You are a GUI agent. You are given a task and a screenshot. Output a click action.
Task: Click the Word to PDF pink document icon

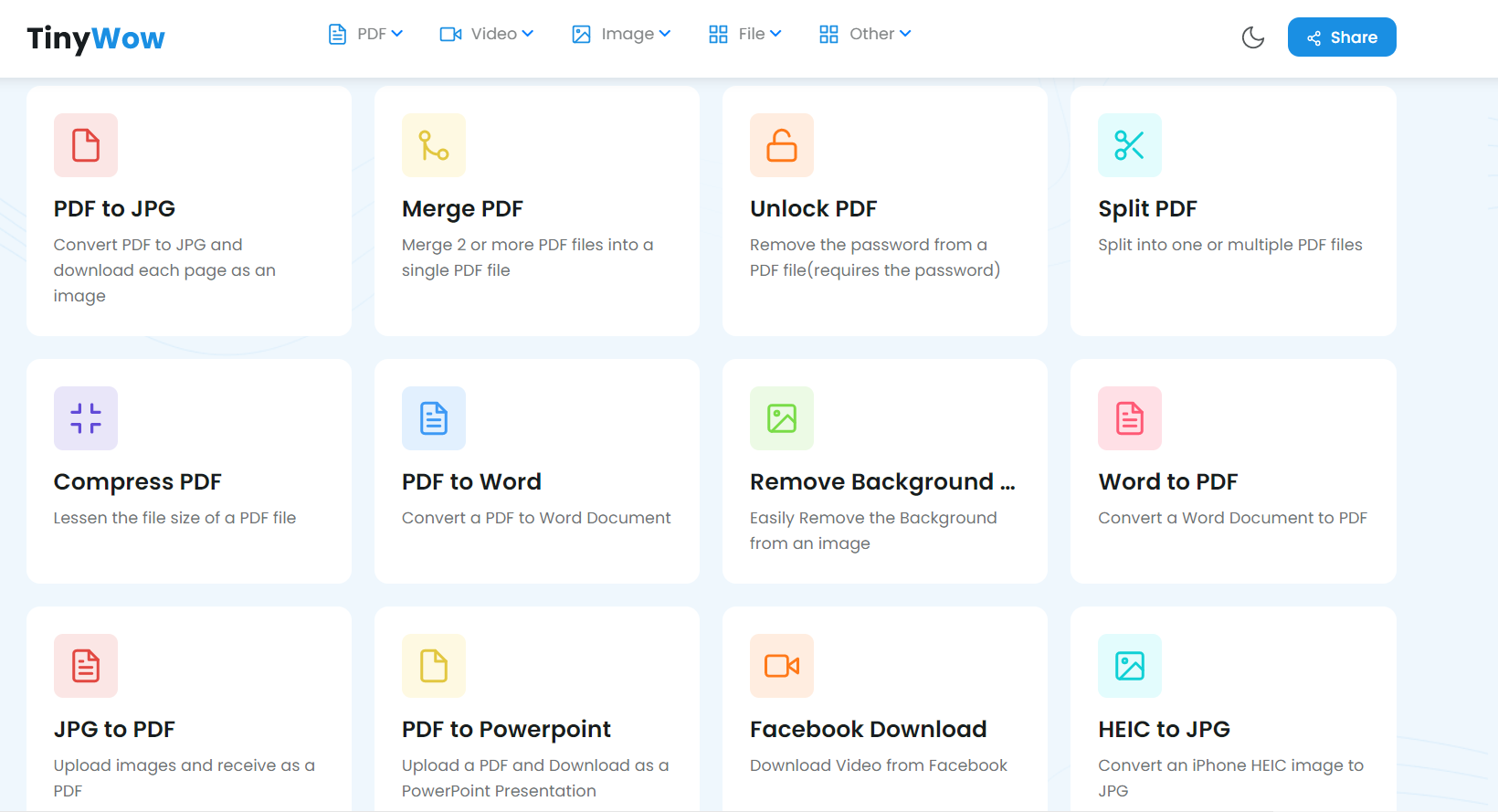(1130, 418)
